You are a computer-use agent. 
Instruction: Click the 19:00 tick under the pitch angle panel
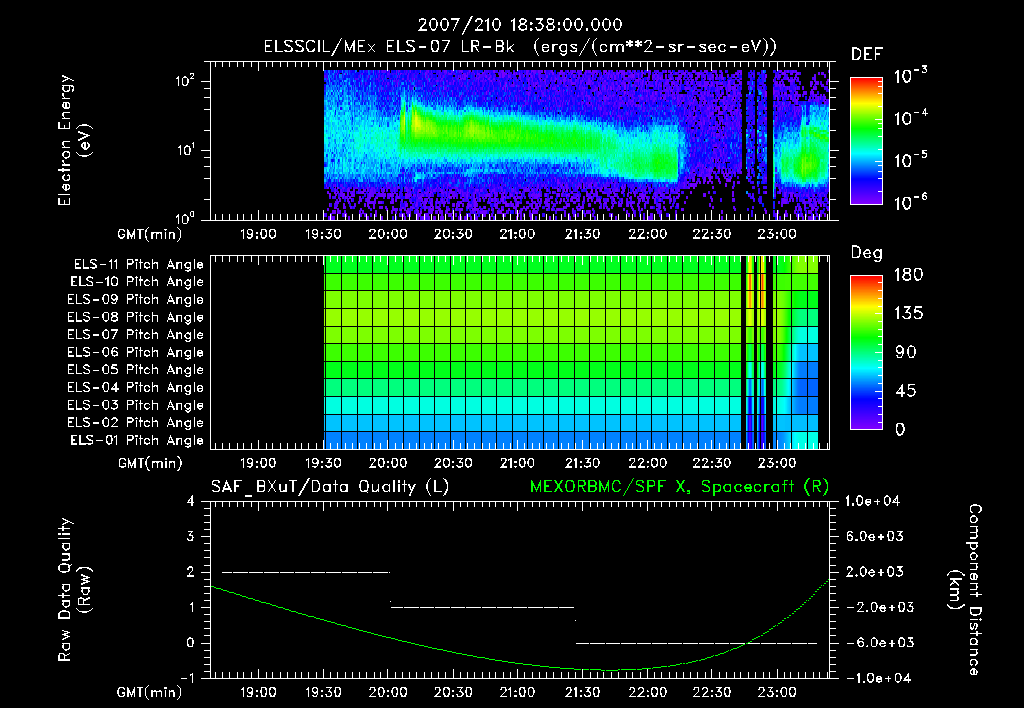click(x=258, y=463)
